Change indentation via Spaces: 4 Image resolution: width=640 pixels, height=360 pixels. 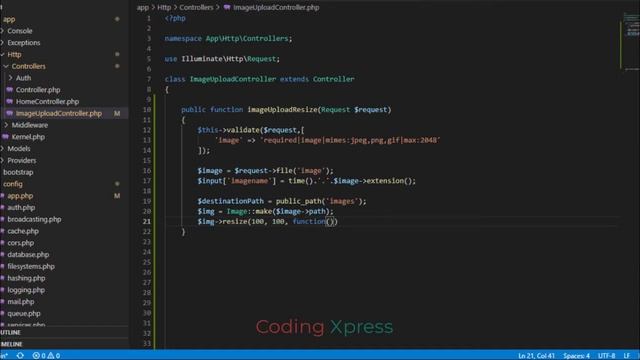pyautogui.click(x=576, y=356)
